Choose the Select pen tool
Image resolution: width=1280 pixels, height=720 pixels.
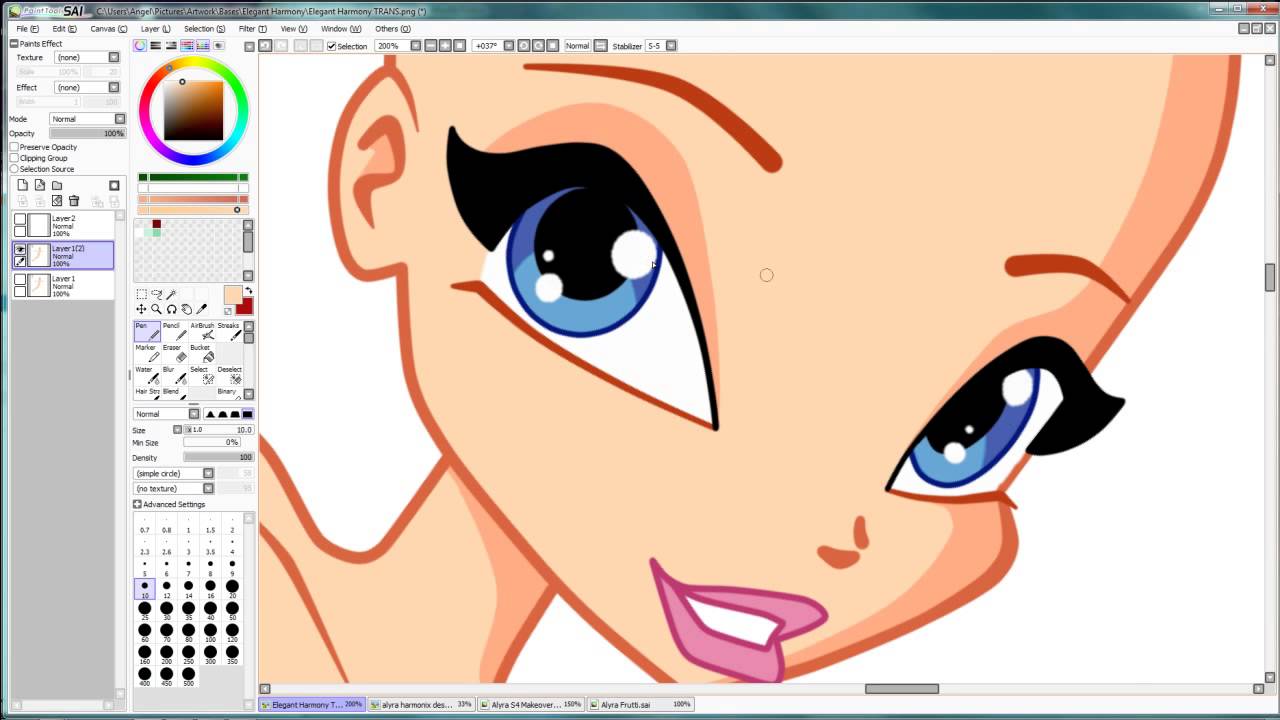point(202,376)
